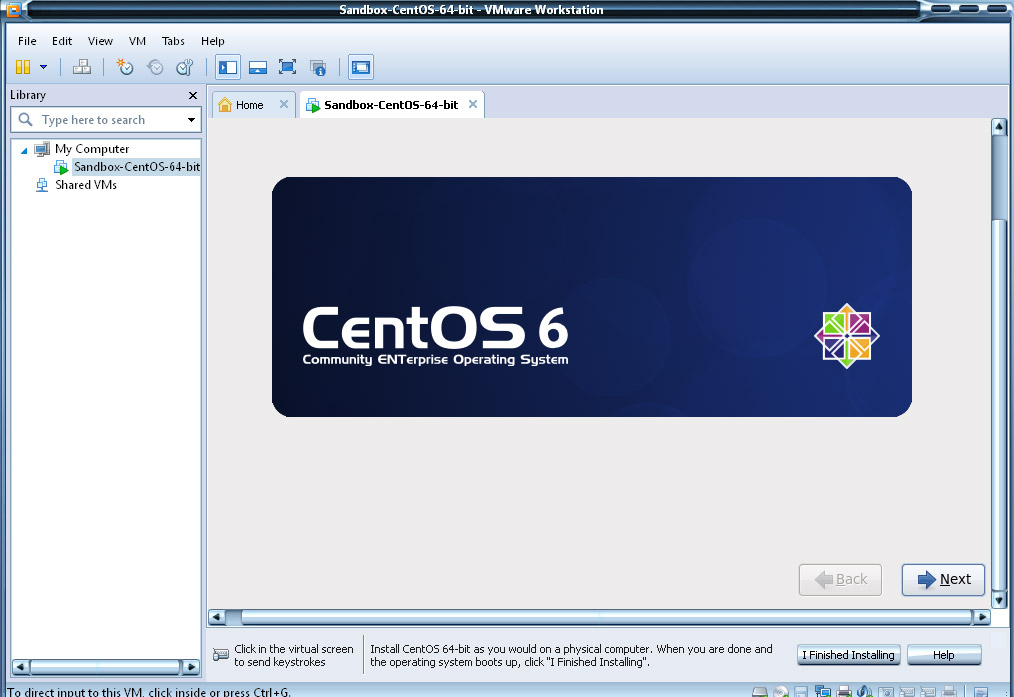The width and height of the screenshot is (1014, 697).
Task: Close the Home tab
Action: coord(283,104)
